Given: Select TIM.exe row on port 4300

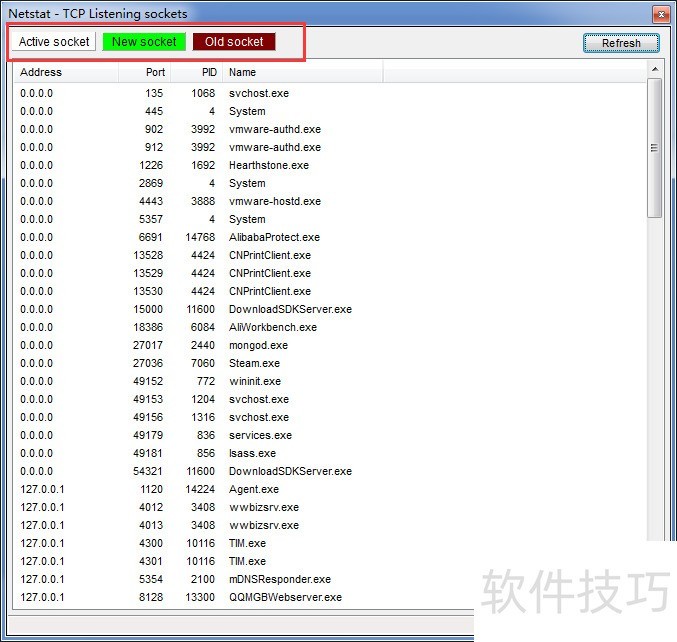Looking at the screenshot, I should 330,543.
